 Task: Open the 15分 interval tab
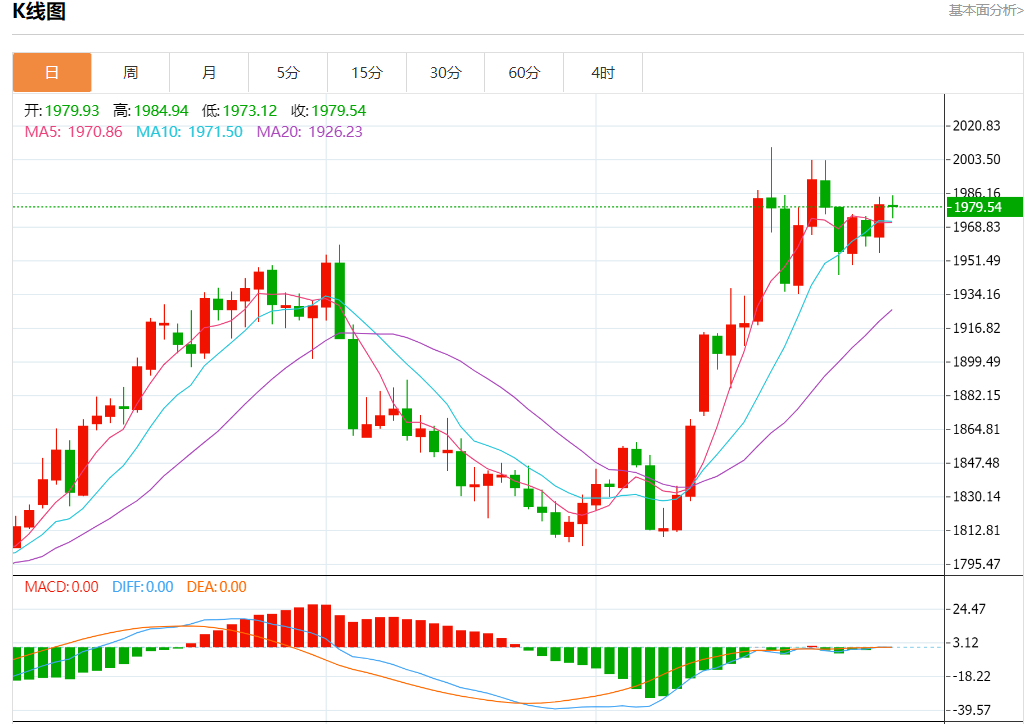pyautogui.click(x=367, y=73)
